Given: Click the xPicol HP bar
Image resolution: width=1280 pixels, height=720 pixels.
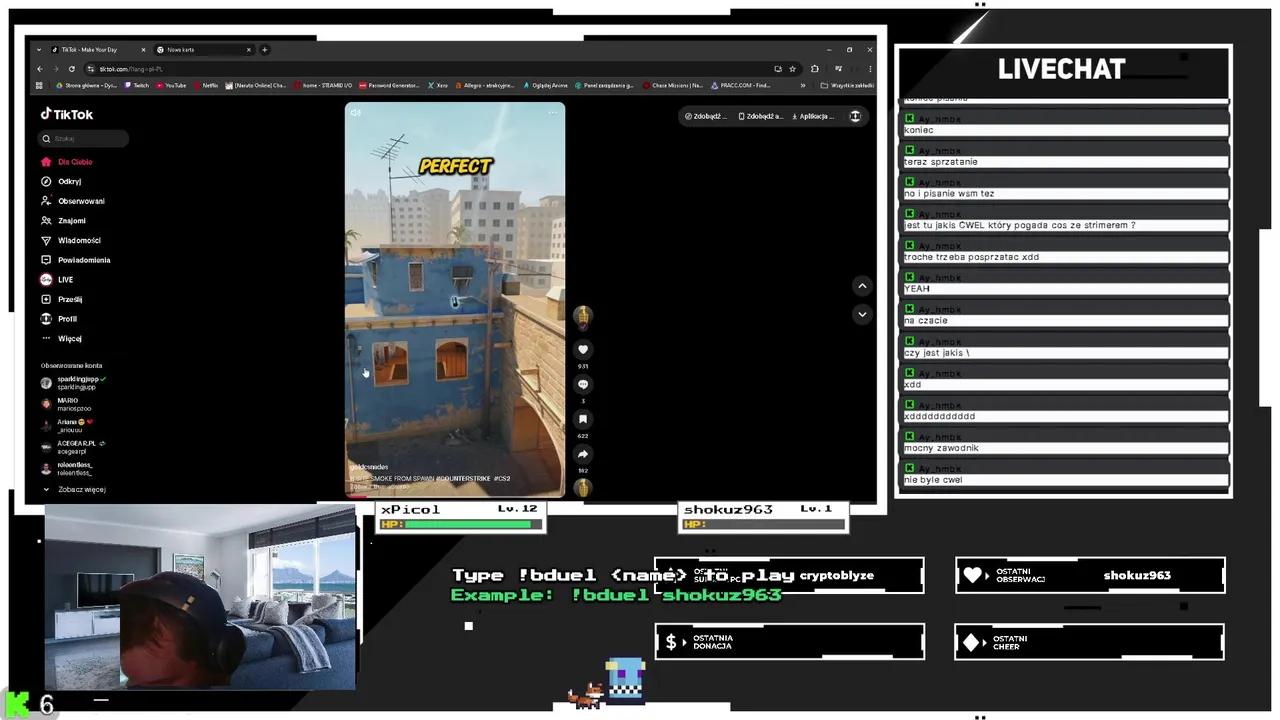Looking at the screenshot, I should click(461, 524).
